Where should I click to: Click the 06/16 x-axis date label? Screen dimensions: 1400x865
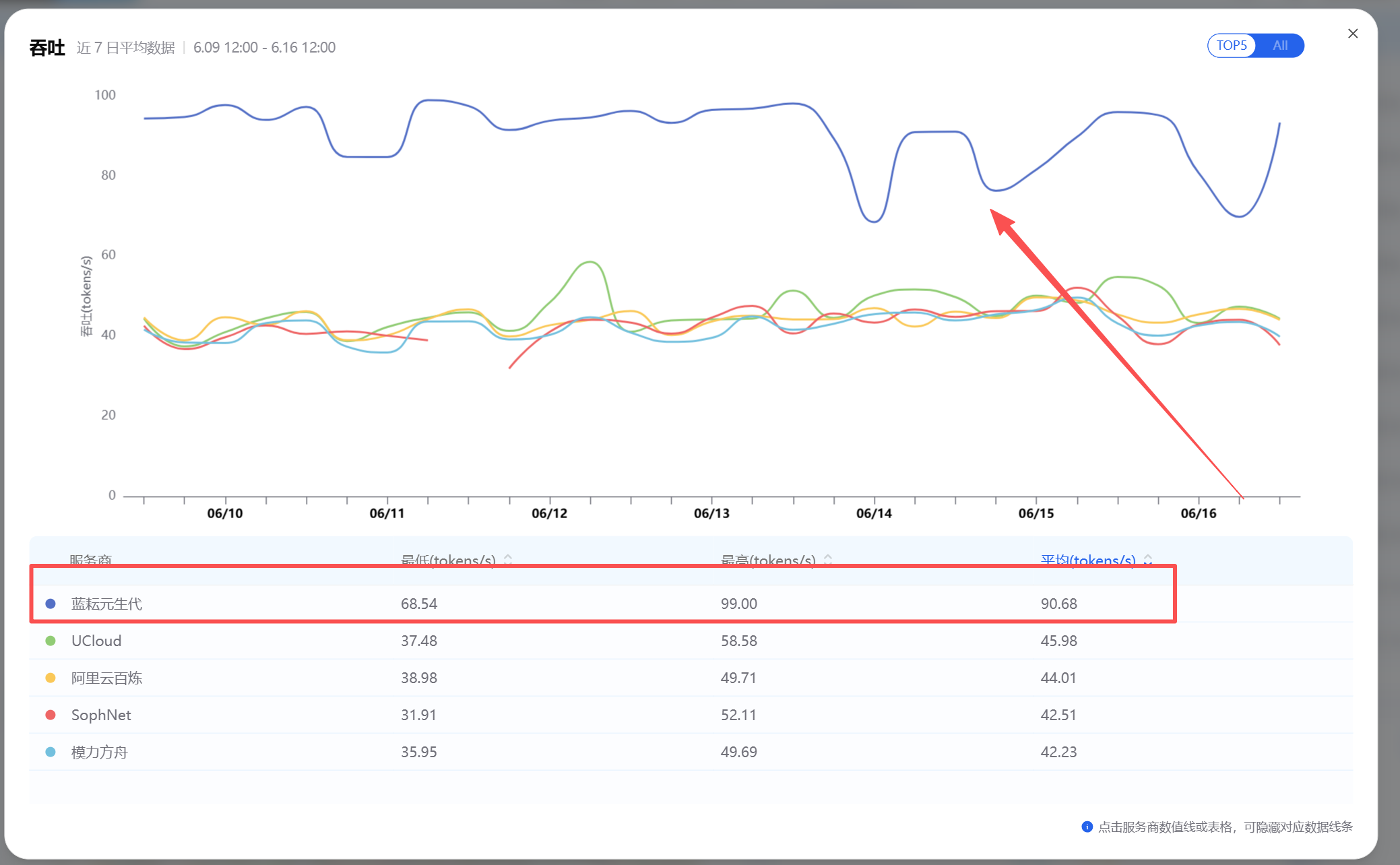[1199, 513]
